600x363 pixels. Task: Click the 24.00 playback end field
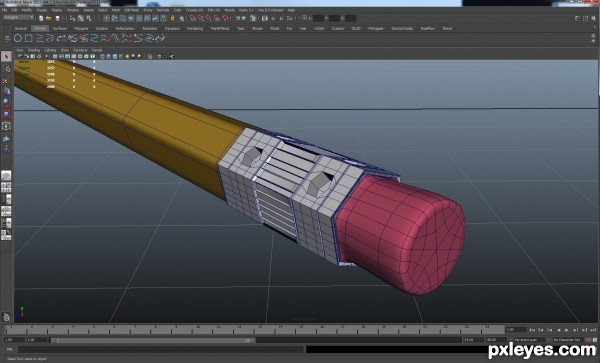pyautogui.click(x=473, y=340)
